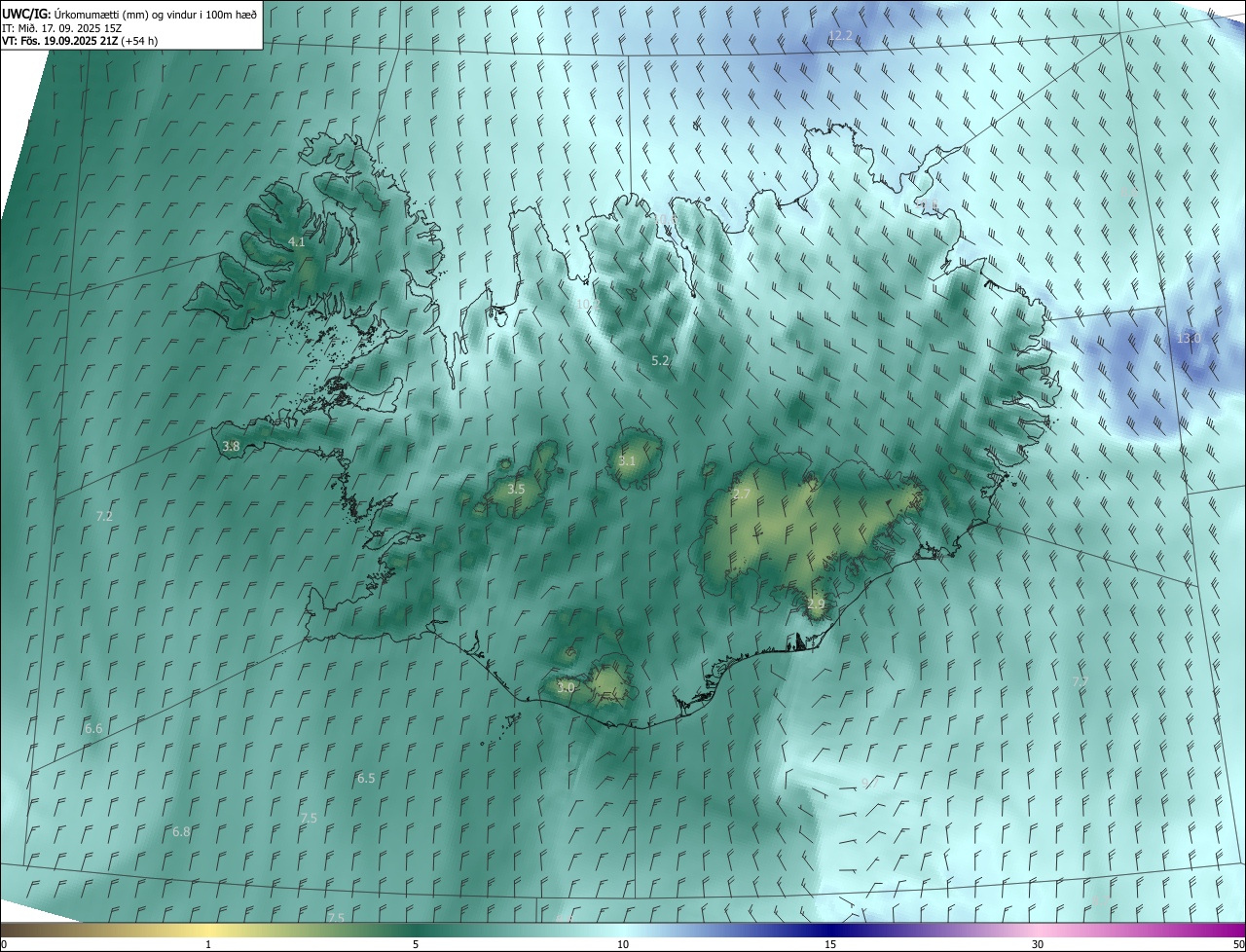
Task: Click the 30 tick on the color scale
Action: pos(1038,944)
